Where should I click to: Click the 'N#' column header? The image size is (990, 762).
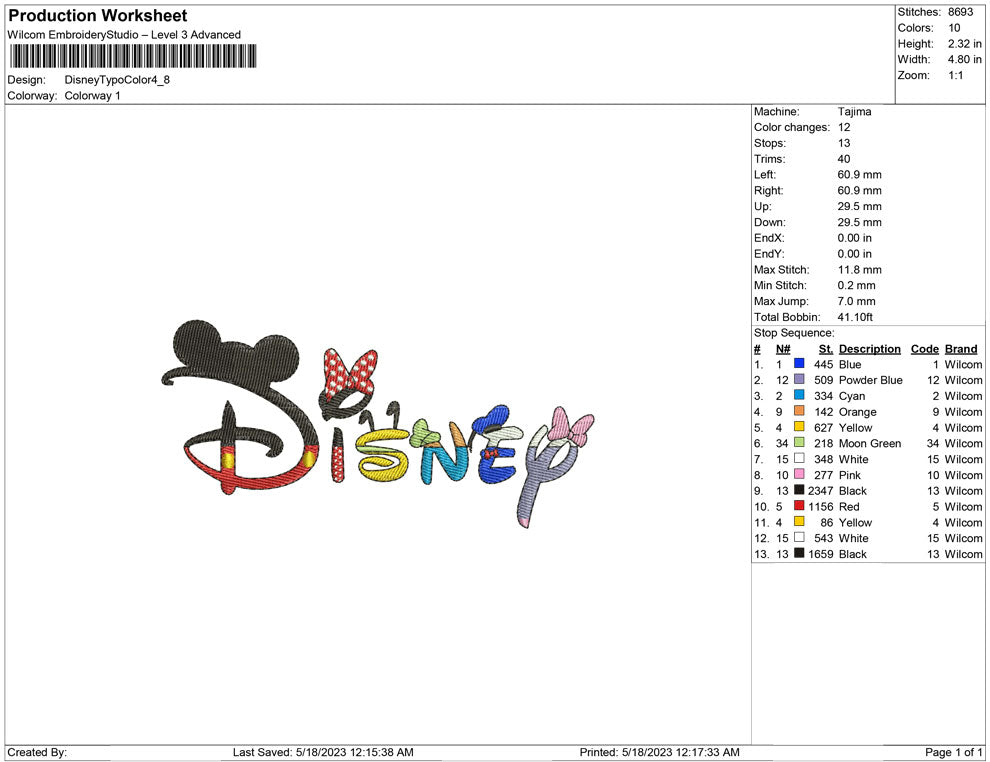(783, 348)
